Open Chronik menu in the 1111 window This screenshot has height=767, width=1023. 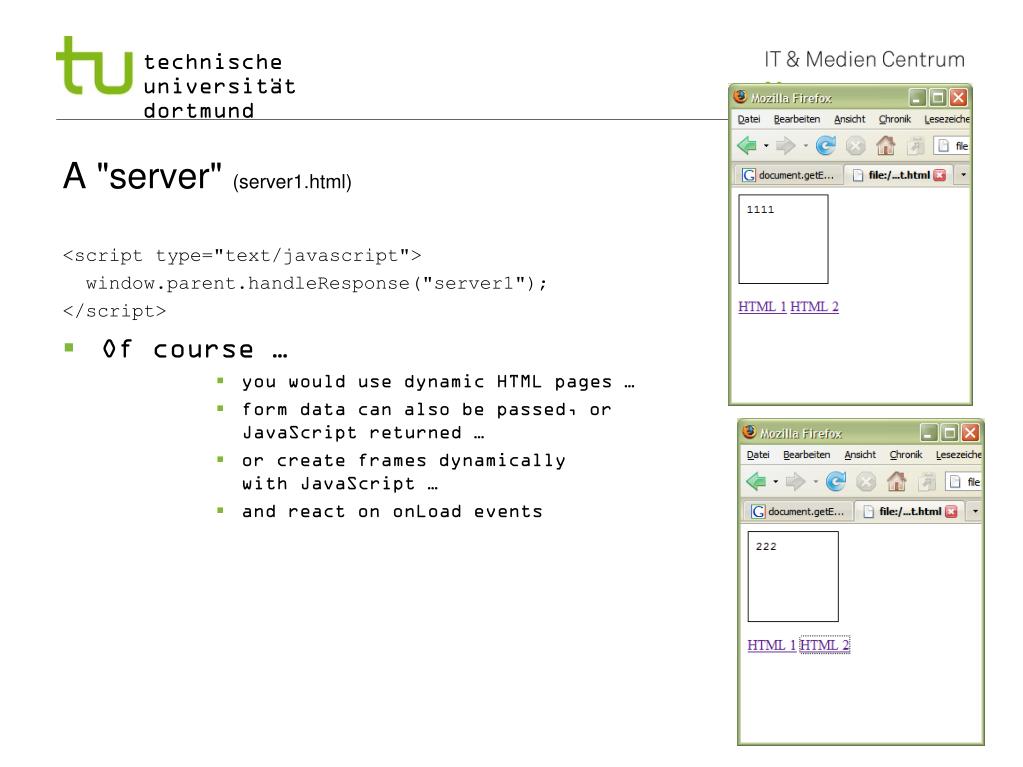pyautogui.click(x=894, y=119)
